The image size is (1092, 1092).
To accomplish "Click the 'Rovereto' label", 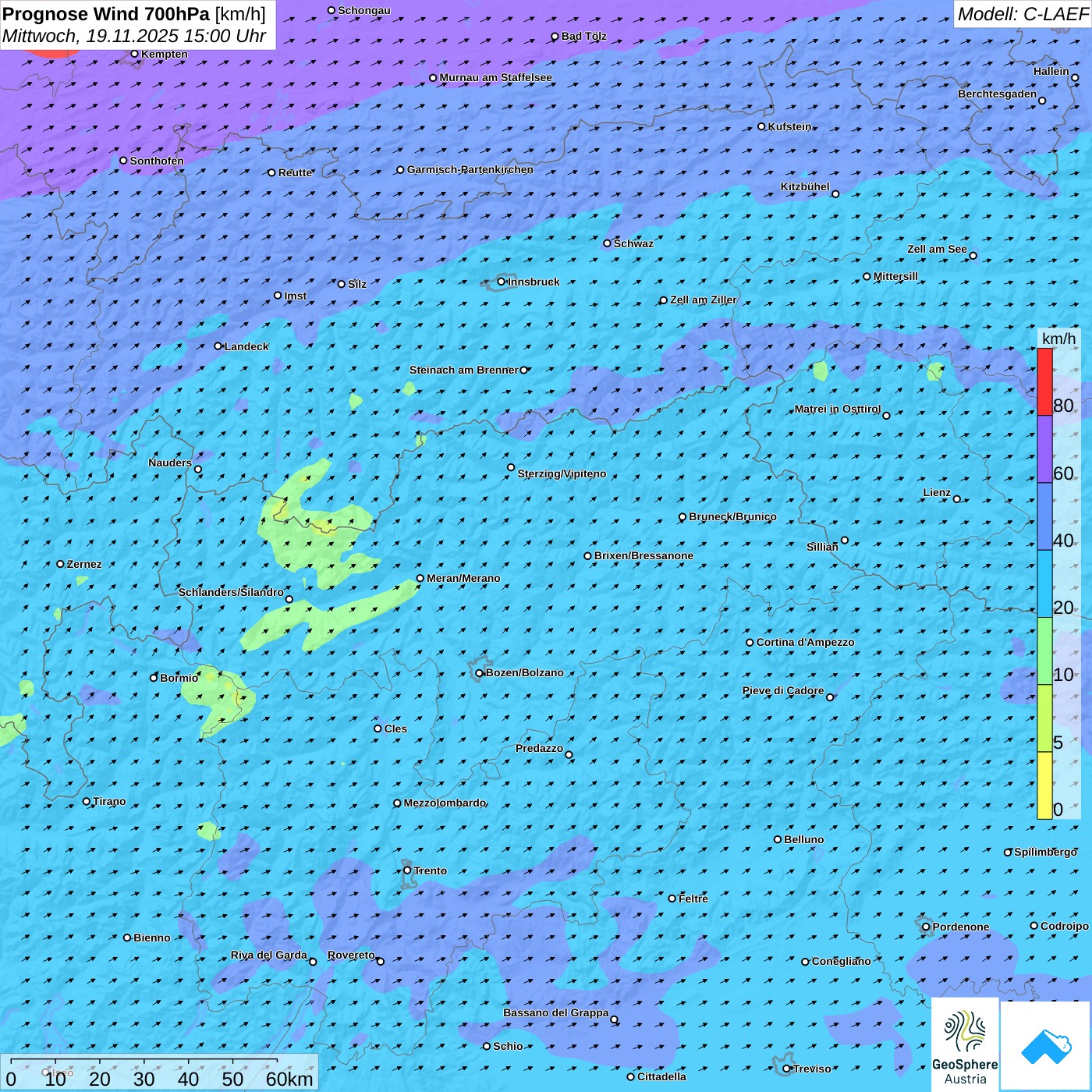I will pos(351,955).
